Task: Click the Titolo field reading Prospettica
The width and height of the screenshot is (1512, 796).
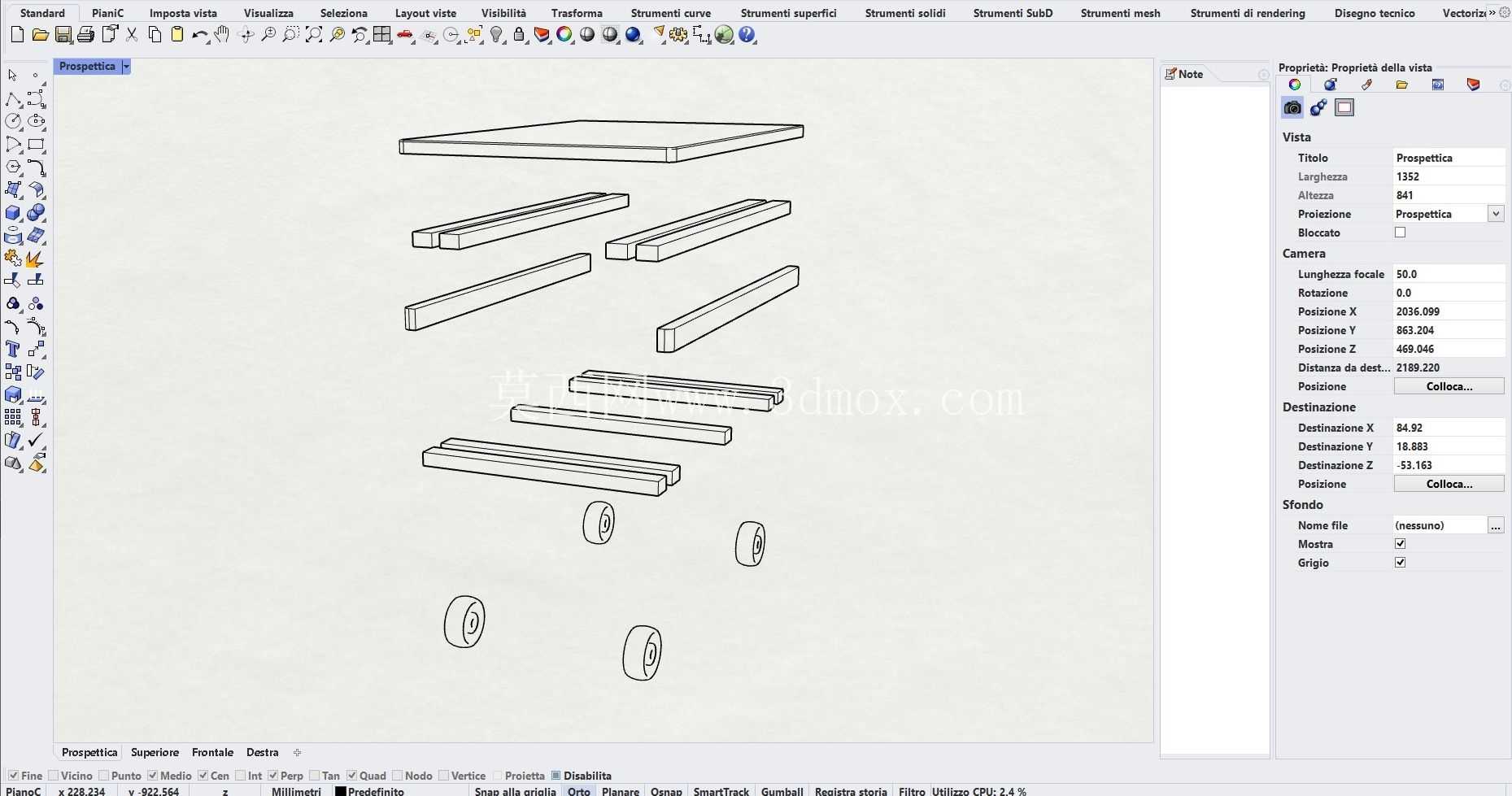Action: click(x=1449, y=158)
